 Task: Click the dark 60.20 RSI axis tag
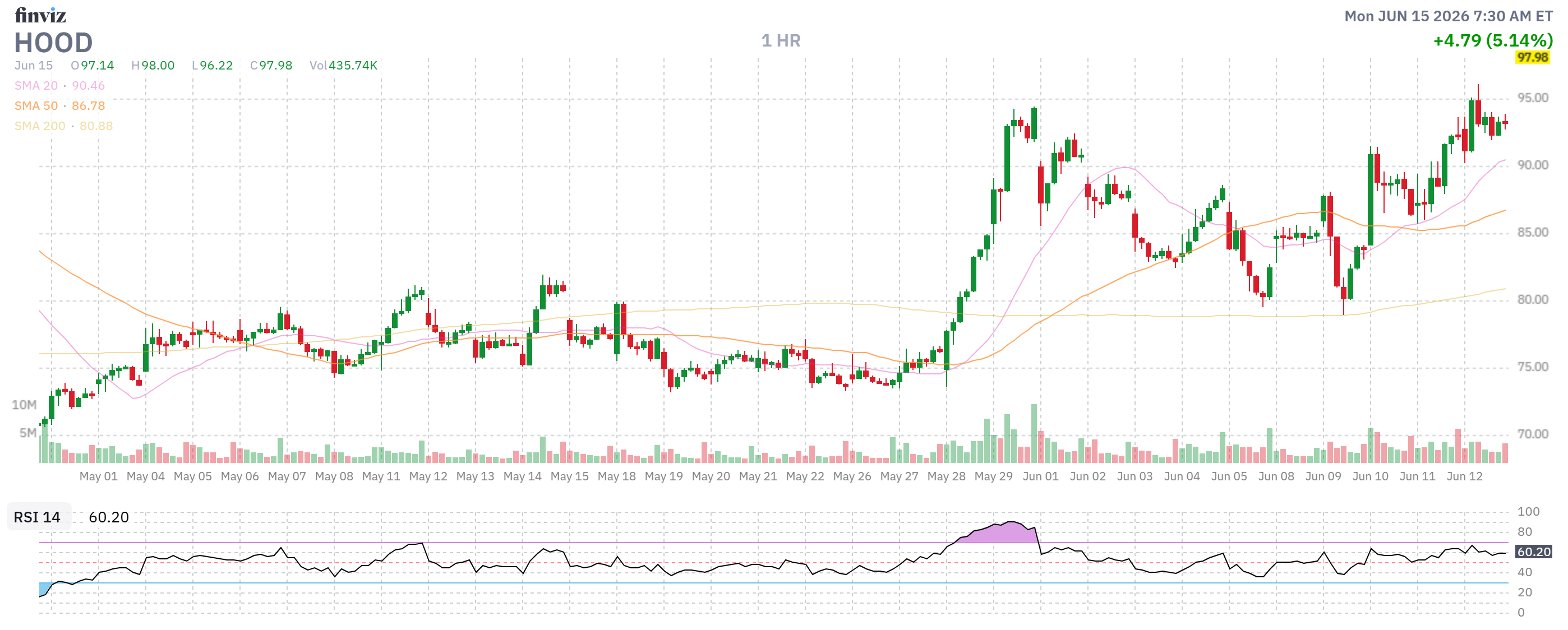[1533, 552]
